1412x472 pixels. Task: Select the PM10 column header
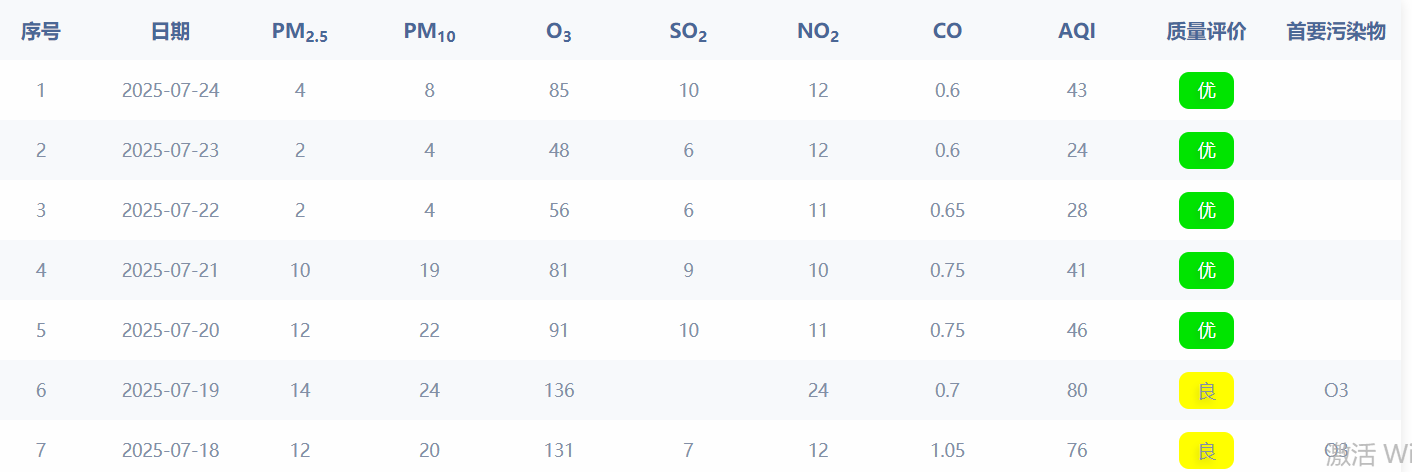click(x=429, y=32)
